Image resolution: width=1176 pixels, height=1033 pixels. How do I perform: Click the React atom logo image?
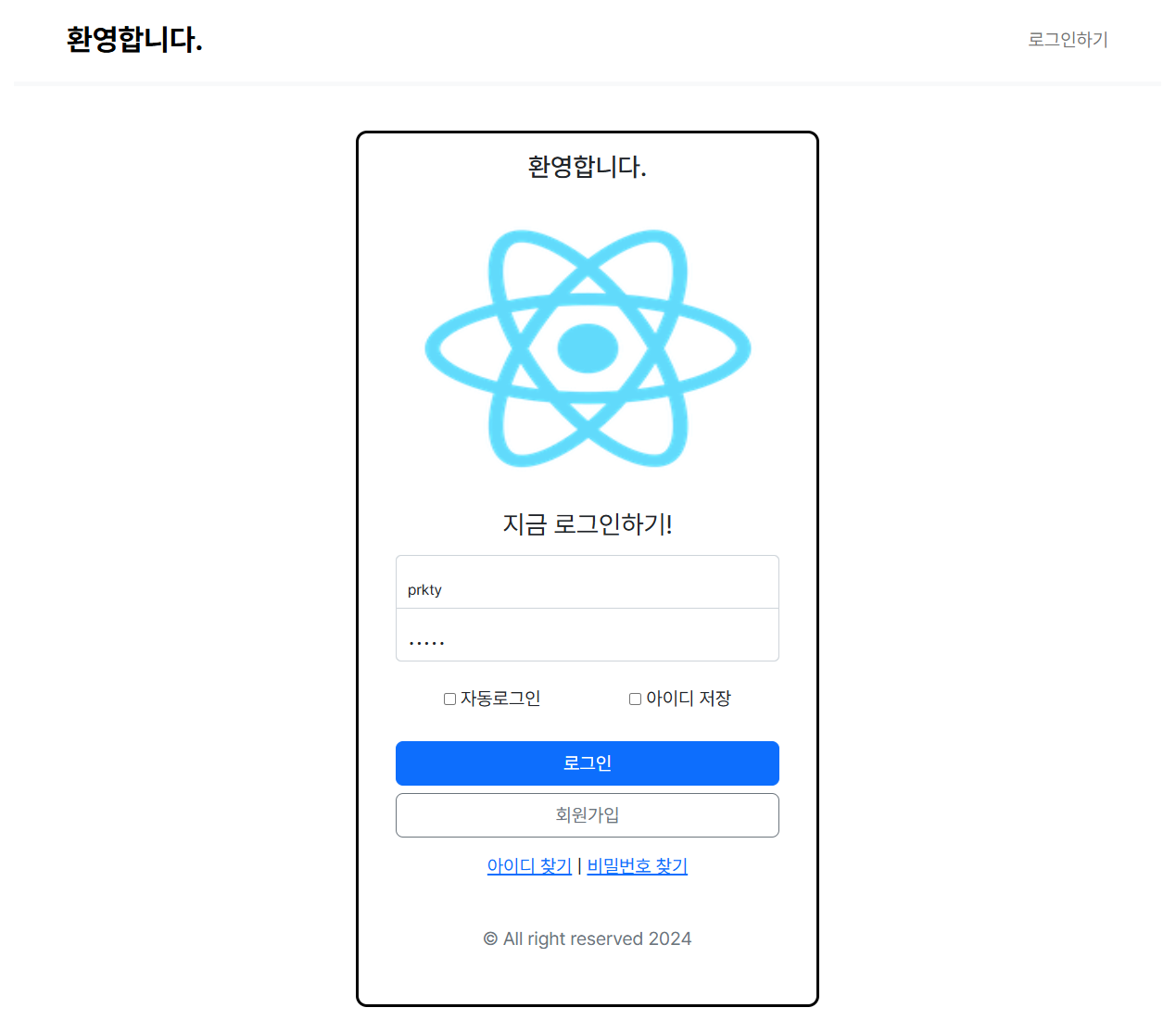588,348
